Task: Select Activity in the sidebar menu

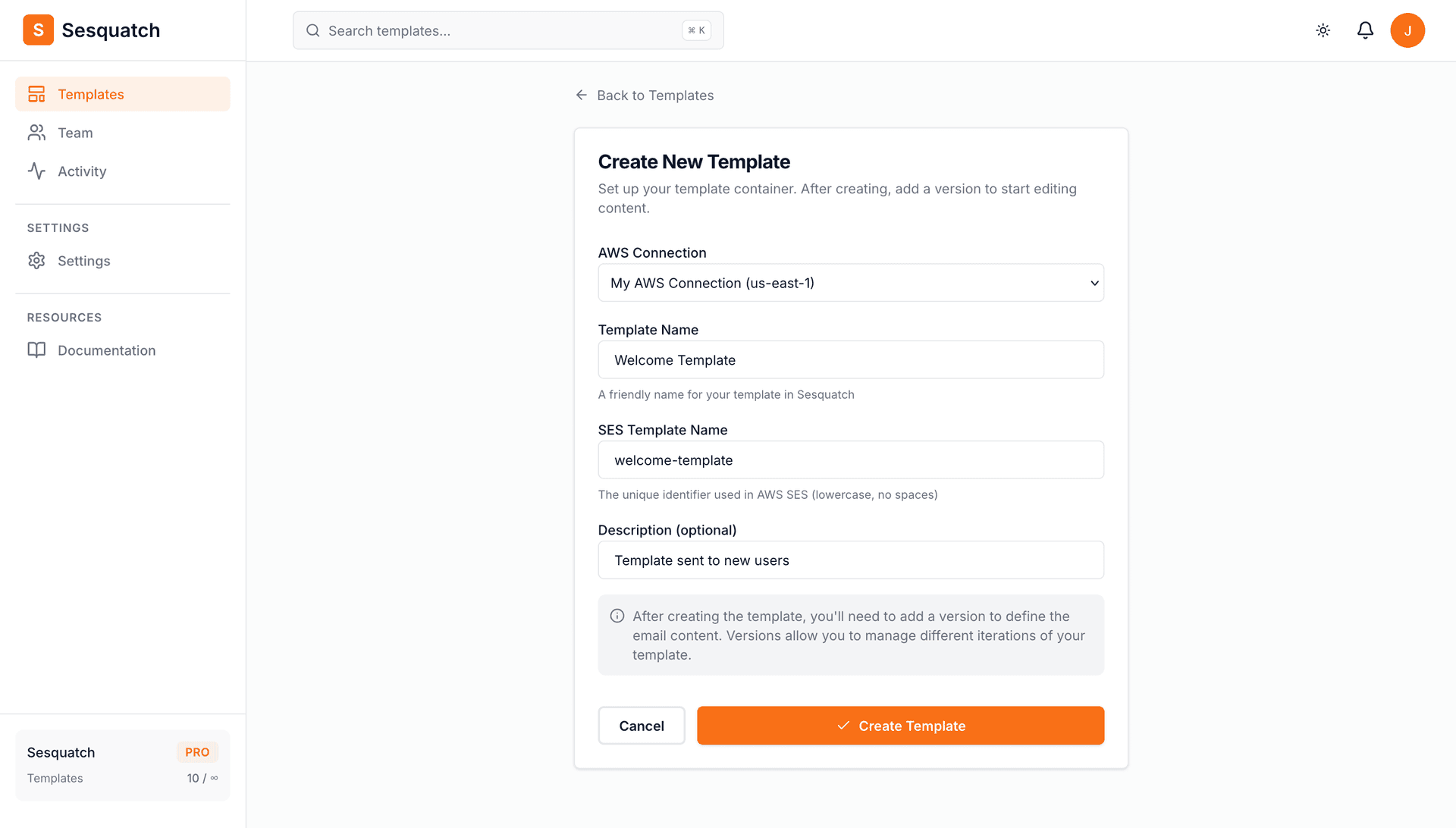Action: click(81, 171)
